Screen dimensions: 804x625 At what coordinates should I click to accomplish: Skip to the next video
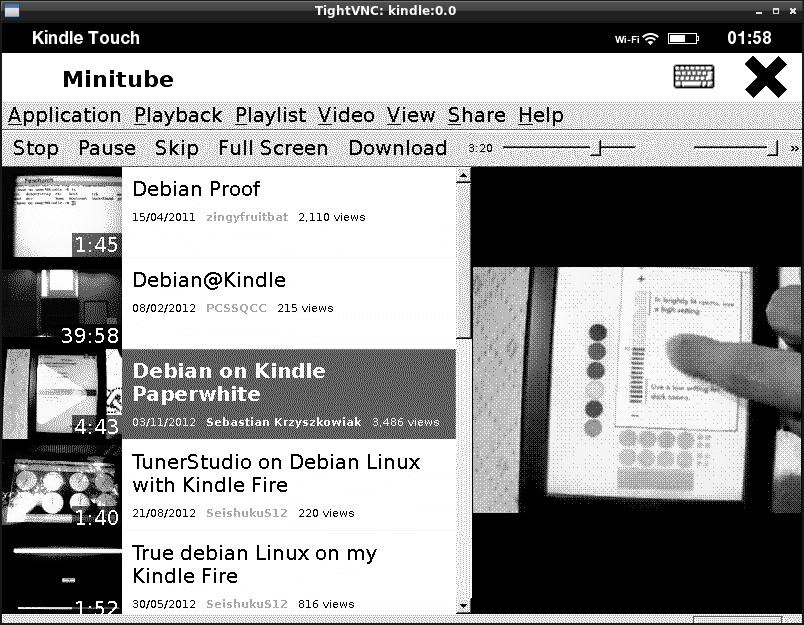[x=177, y=148]
